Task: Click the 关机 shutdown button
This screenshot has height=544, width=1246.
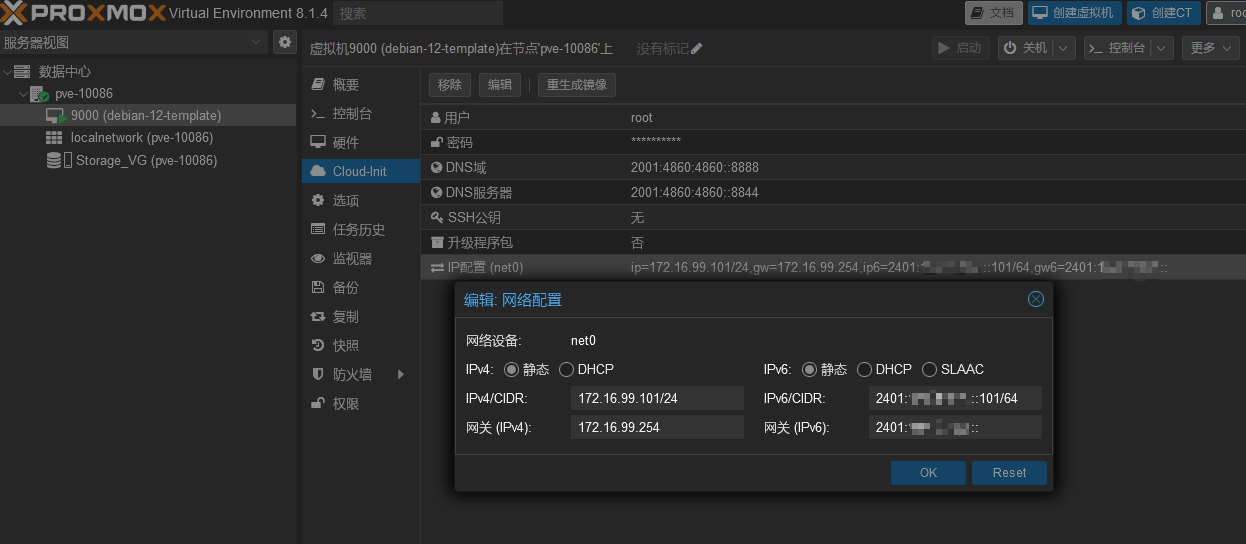Action: (1026, 48)
